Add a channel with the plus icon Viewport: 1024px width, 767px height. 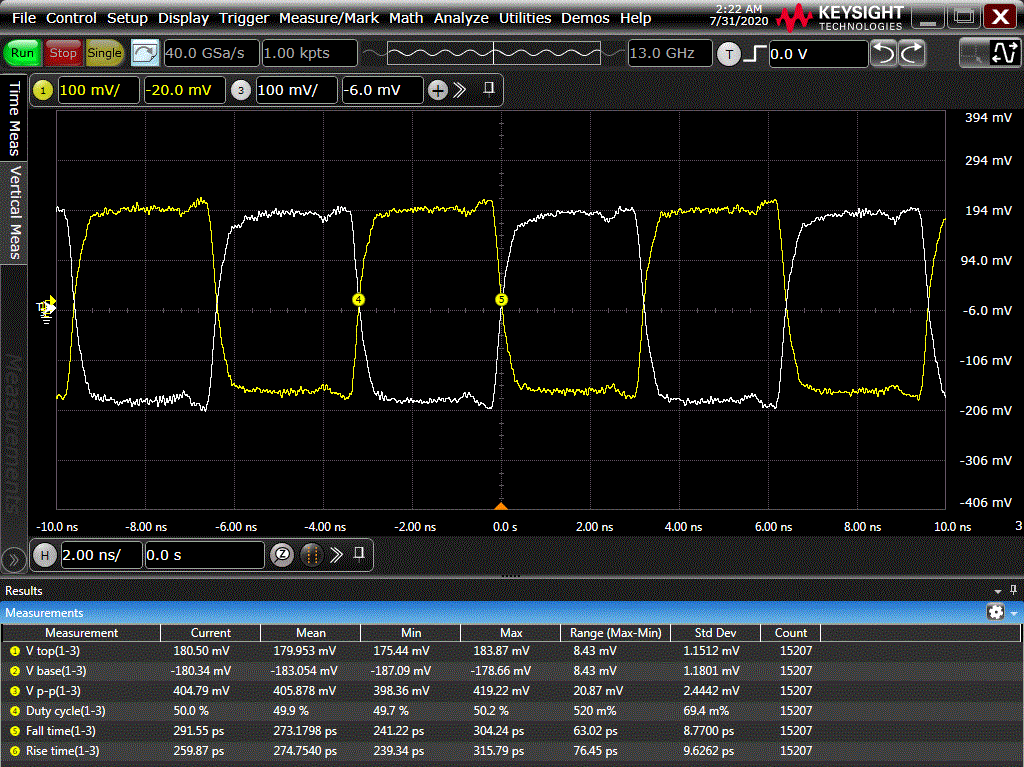click(x=438, y=90)
